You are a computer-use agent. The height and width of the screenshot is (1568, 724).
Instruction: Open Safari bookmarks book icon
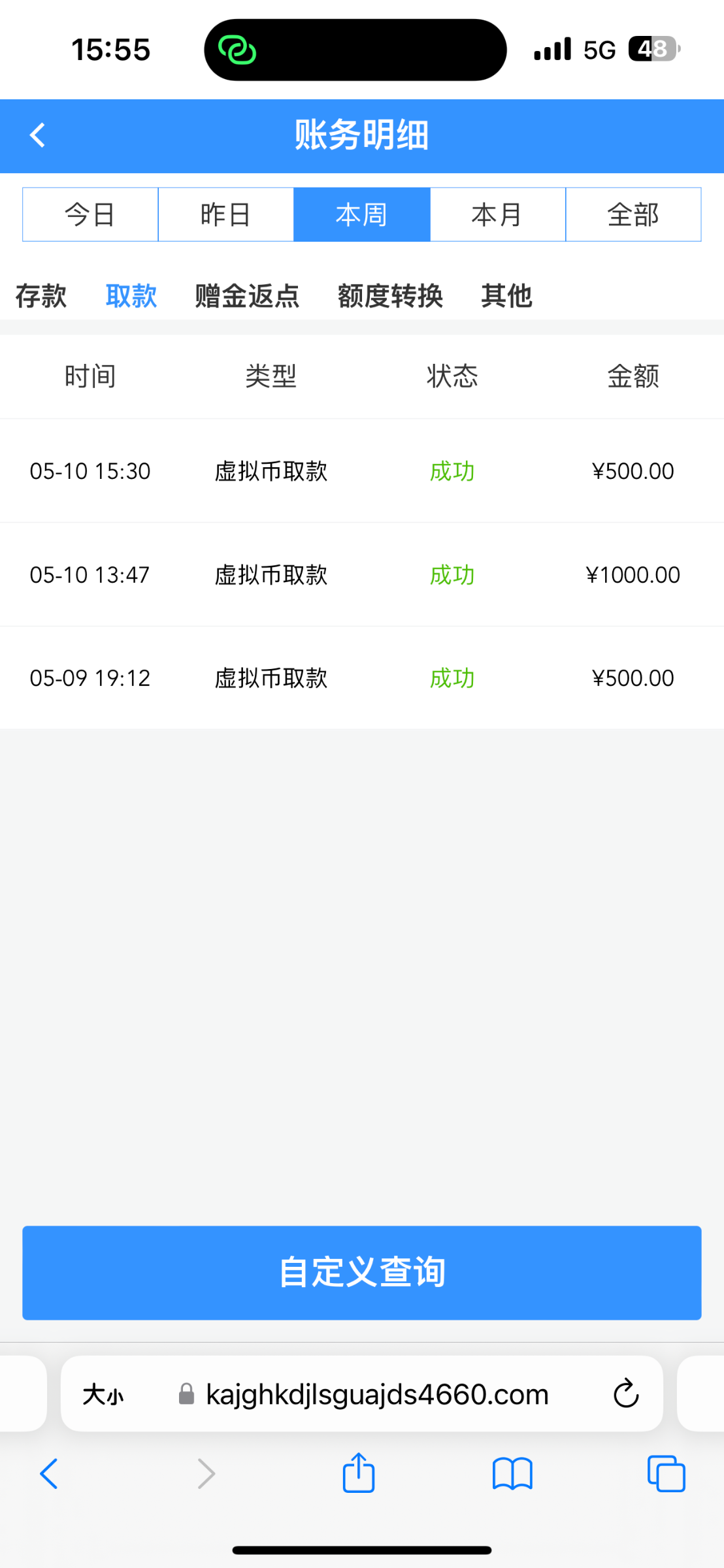pos(512,1474)
